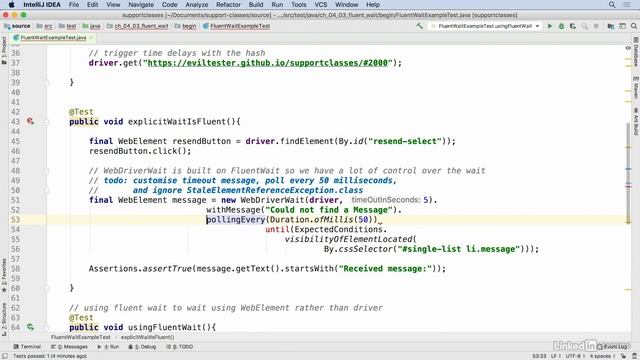The height and width of the screenshot is (360, 640).
Task: Toggle tool window quick access icon bottom-left
Action: click(x=4, y=356)
